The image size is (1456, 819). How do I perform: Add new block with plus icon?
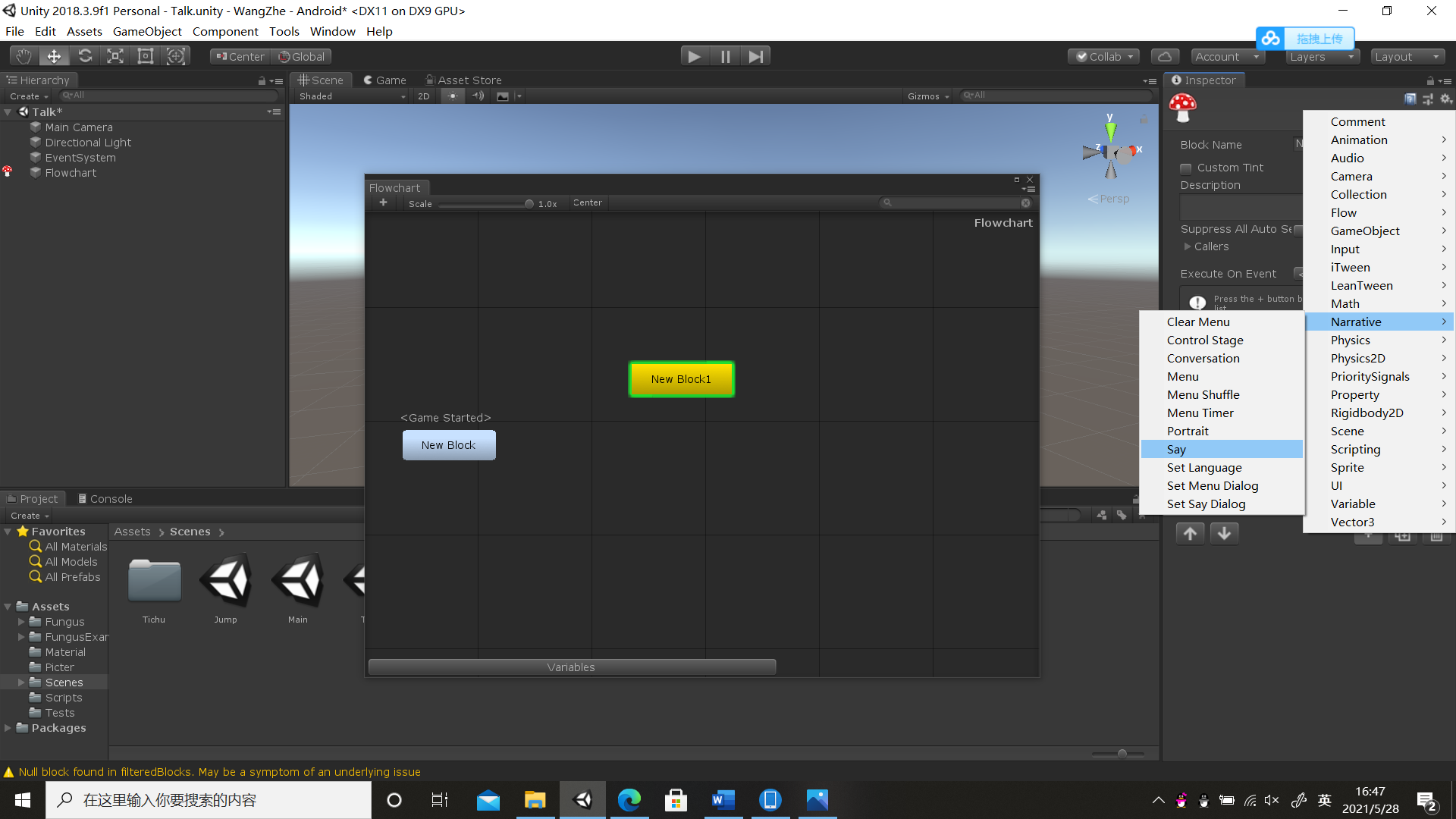(383, 202)
